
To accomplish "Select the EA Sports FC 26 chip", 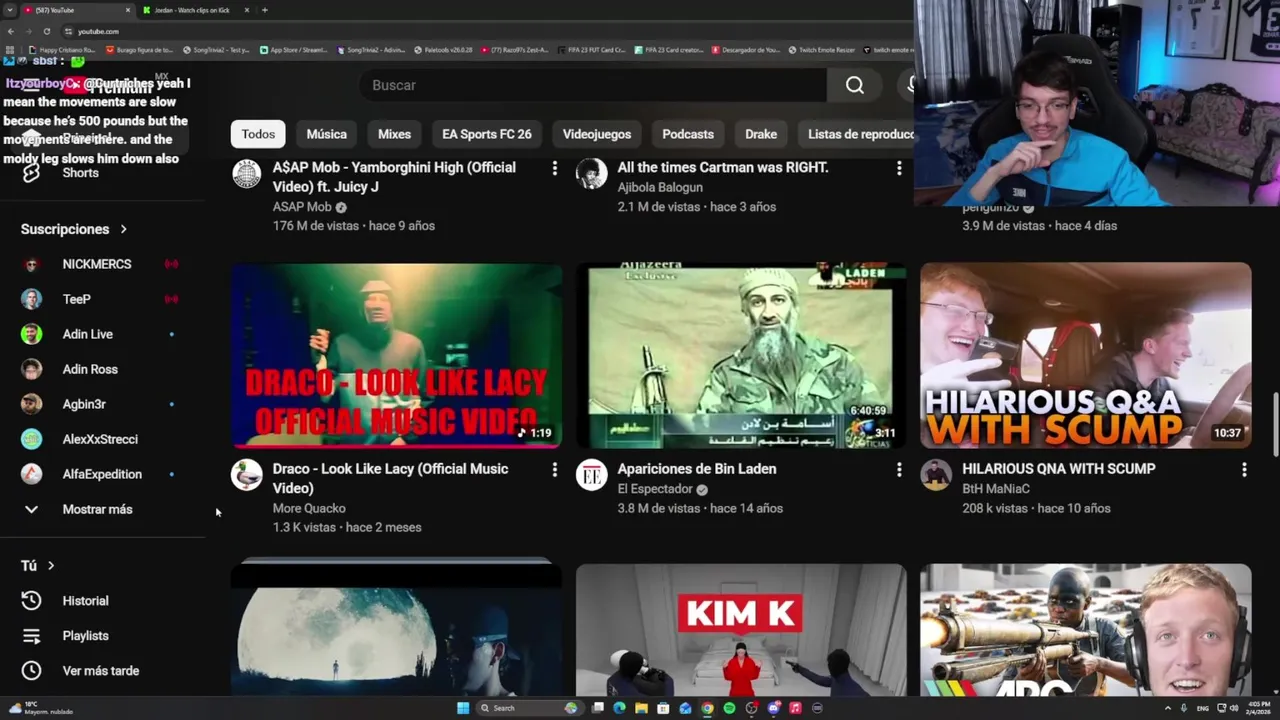I will pyautogui.click(x=487, y=134).
